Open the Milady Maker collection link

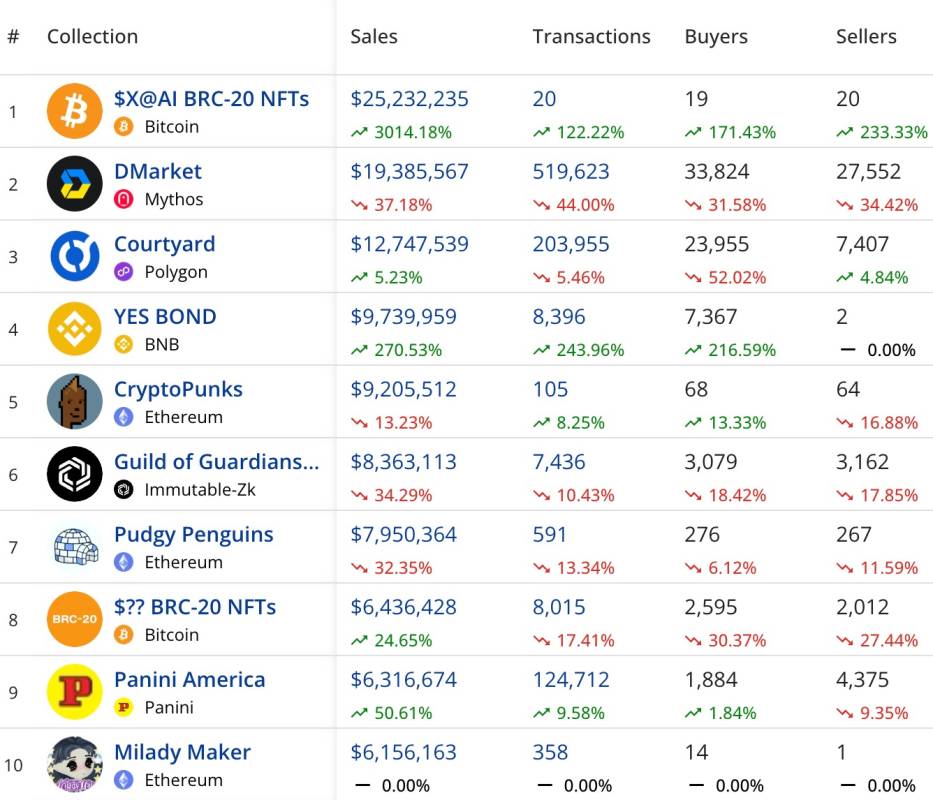point(182,752)
